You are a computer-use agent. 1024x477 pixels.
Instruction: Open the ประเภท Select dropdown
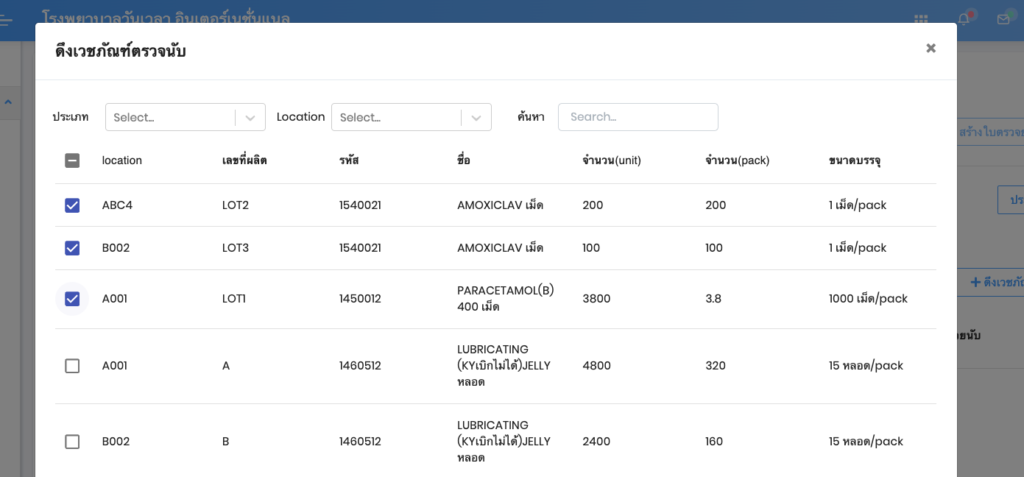tap(170, 117)
